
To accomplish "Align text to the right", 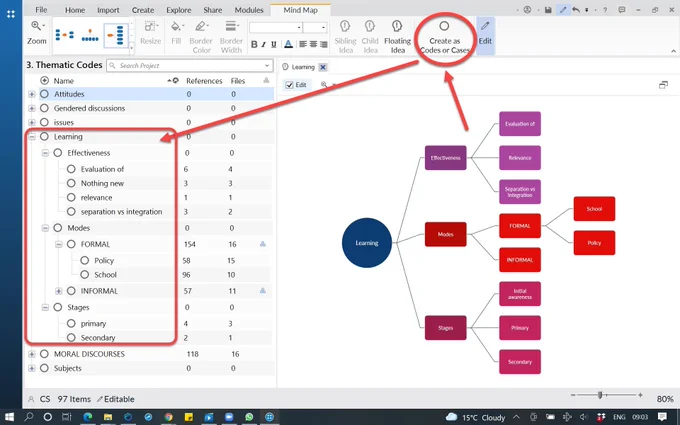I will coord(324,44).
